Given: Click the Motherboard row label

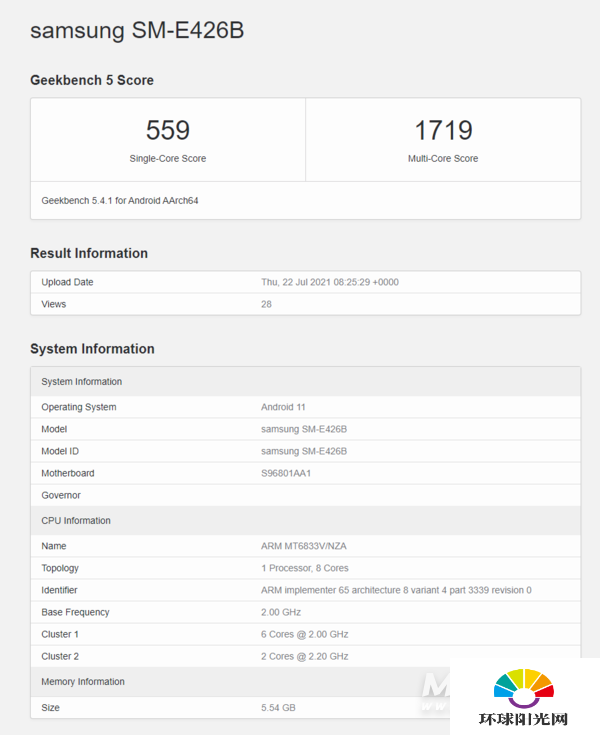Looking at the screenshot, I should coord(68,473).
